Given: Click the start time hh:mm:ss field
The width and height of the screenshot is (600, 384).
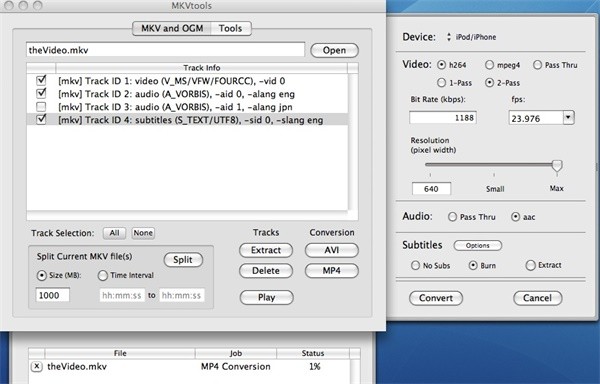Looking at the screenshot, I should click(122, 295).
